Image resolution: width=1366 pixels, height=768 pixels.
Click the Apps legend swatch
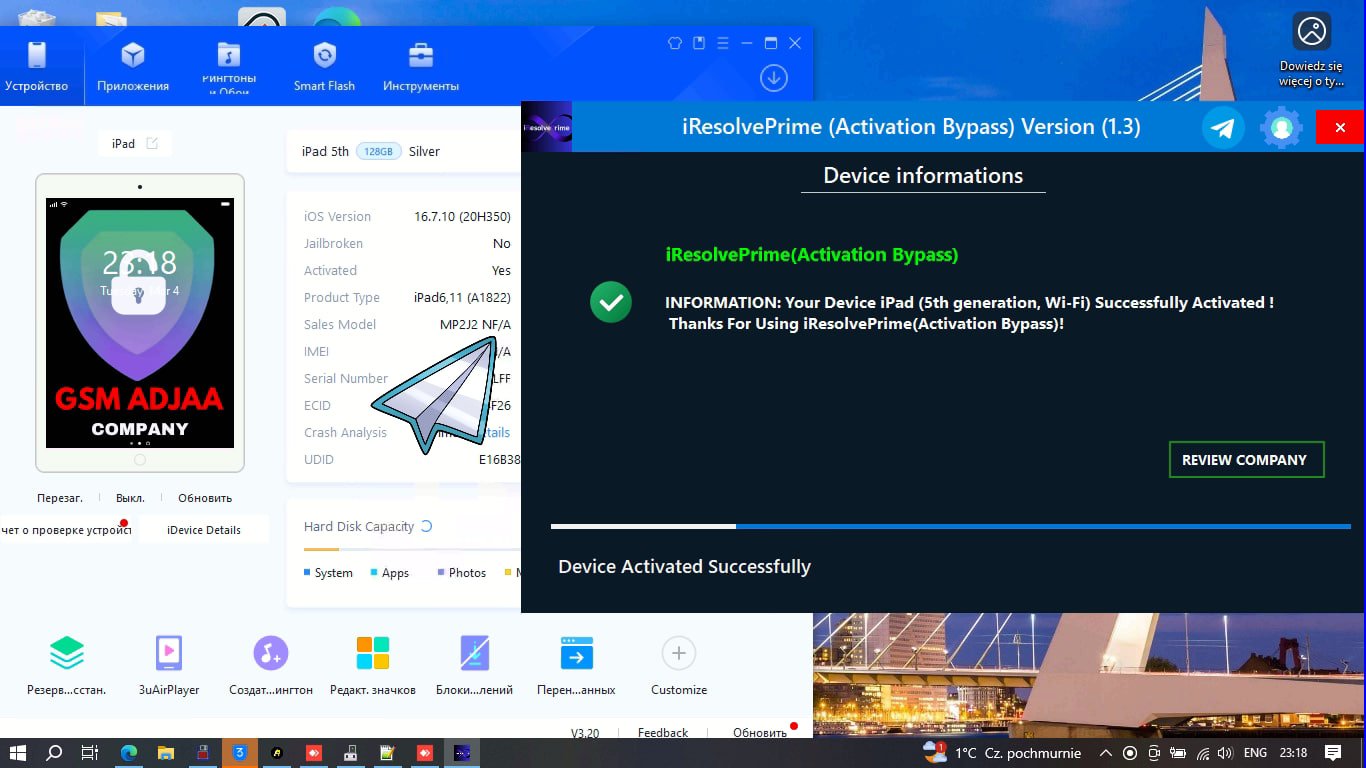[374, 573]
